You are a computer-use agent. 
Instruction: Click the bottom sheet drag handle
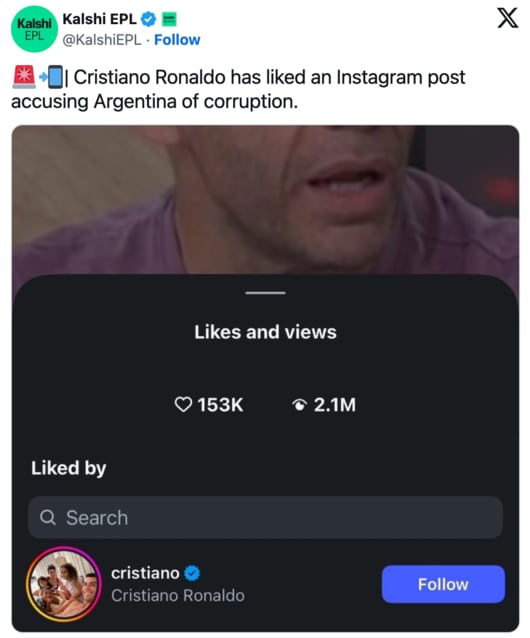(265, 293)
